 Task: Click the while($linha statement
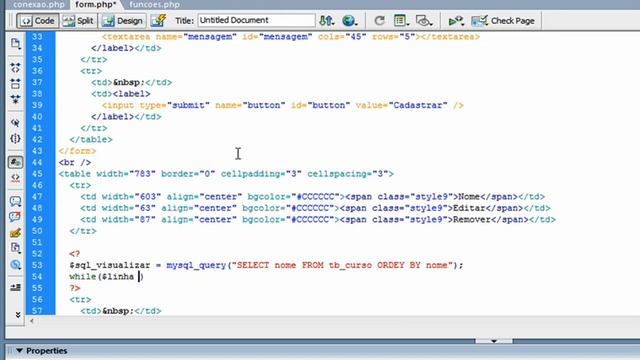(102, 277)
